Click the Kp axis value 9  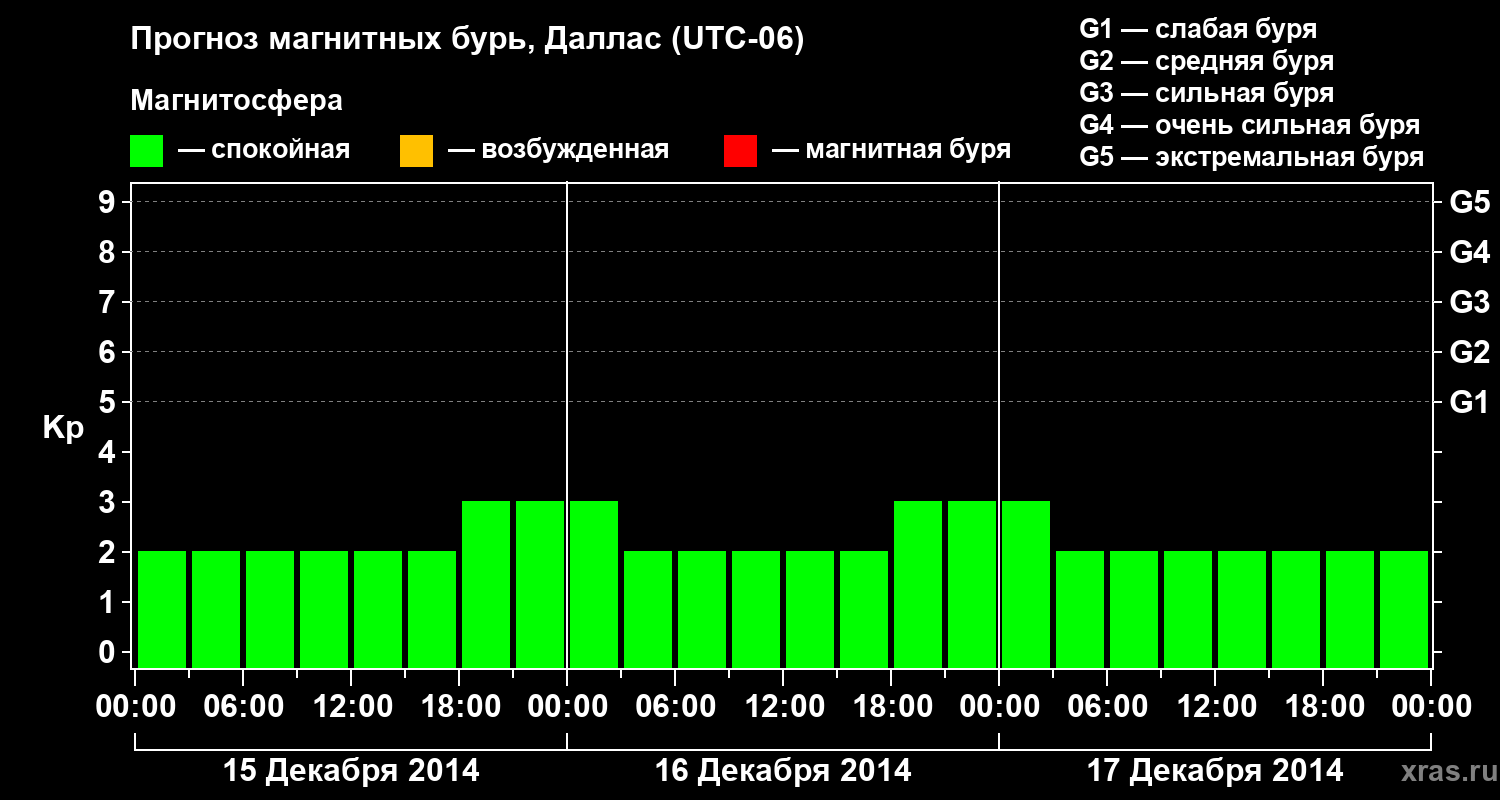point(109,202)
